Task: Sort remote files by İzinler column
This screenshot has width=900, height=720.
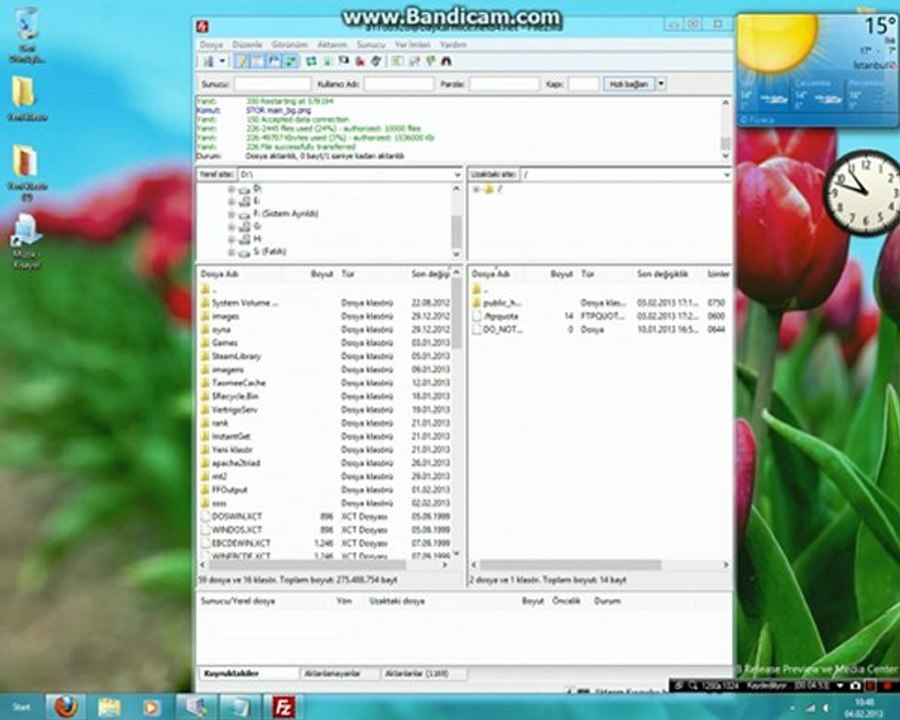Action: (718, 274)
